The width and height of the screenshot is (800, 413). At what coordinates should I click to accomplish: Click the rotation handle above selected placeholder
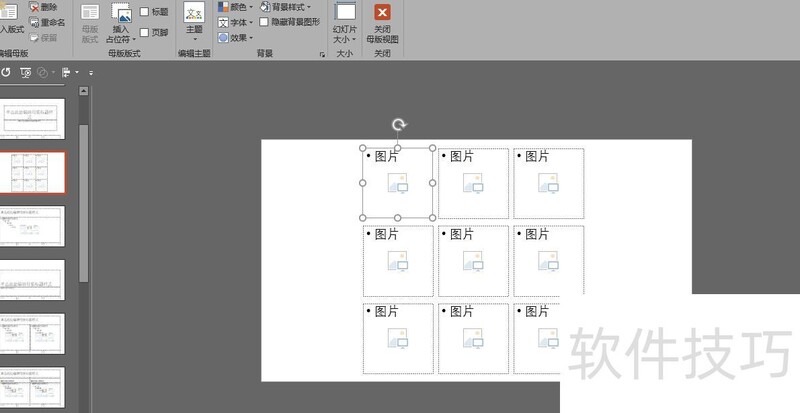point(398,125)
